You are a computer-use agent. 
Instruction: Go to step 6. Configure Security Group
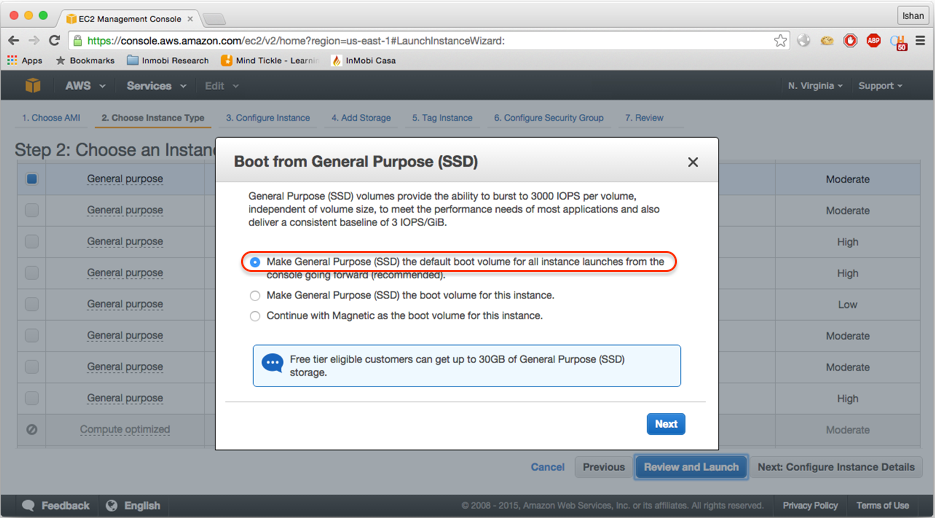pyautogui.click(x=549, y=118)
